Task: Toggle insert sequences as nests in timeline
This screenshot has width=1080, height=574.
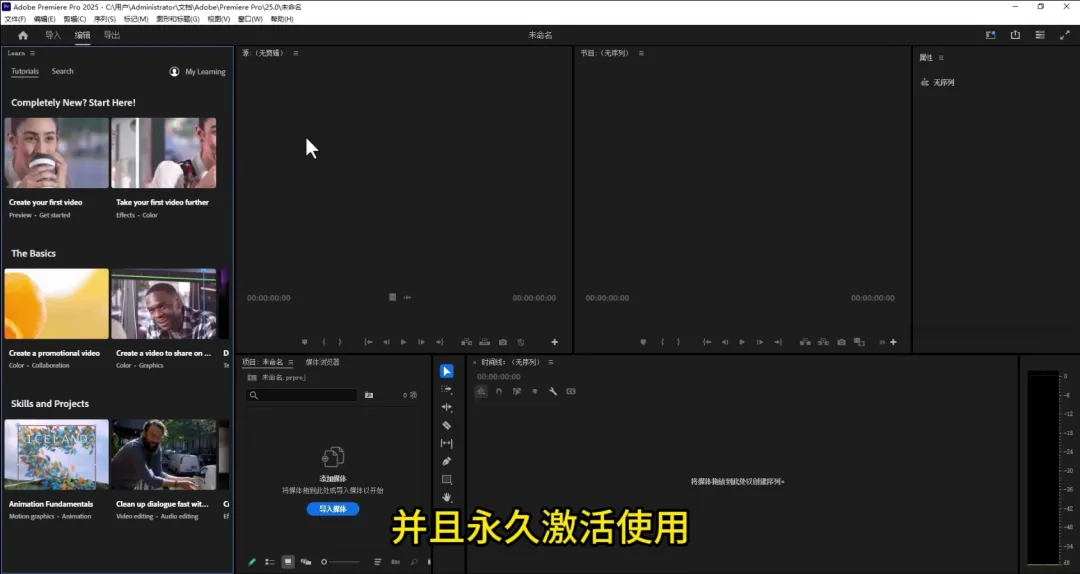Action: [x=481, y=391]
